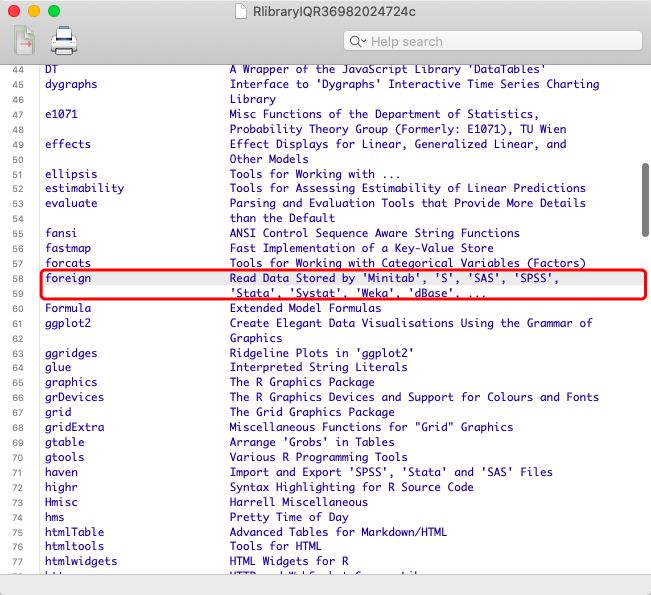651x595 pixels.
Task: Click the printer icon
Action: click(x=63, y=41)
